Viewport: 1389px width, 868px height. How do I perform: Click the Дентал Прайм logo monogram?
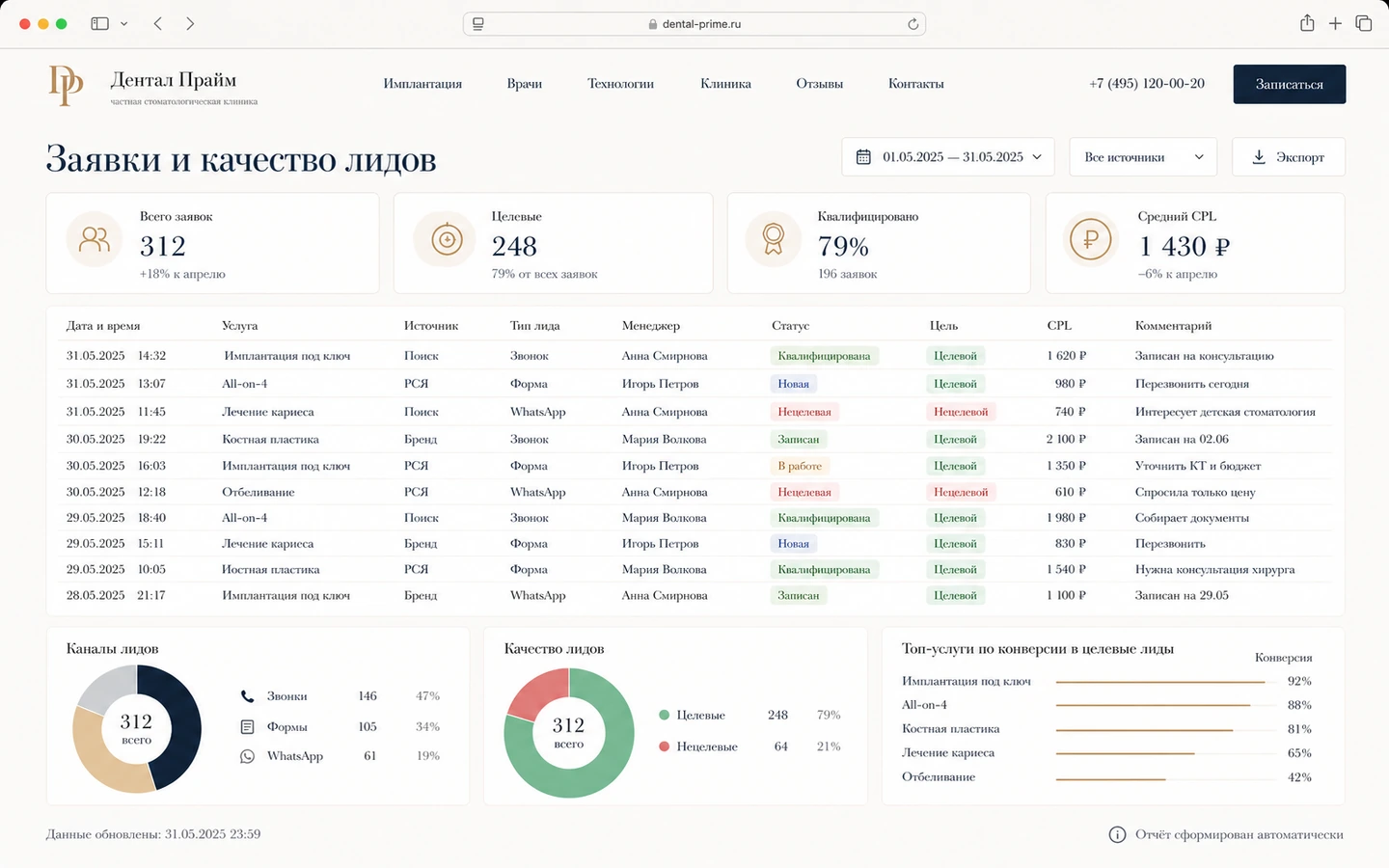point(67,85)
